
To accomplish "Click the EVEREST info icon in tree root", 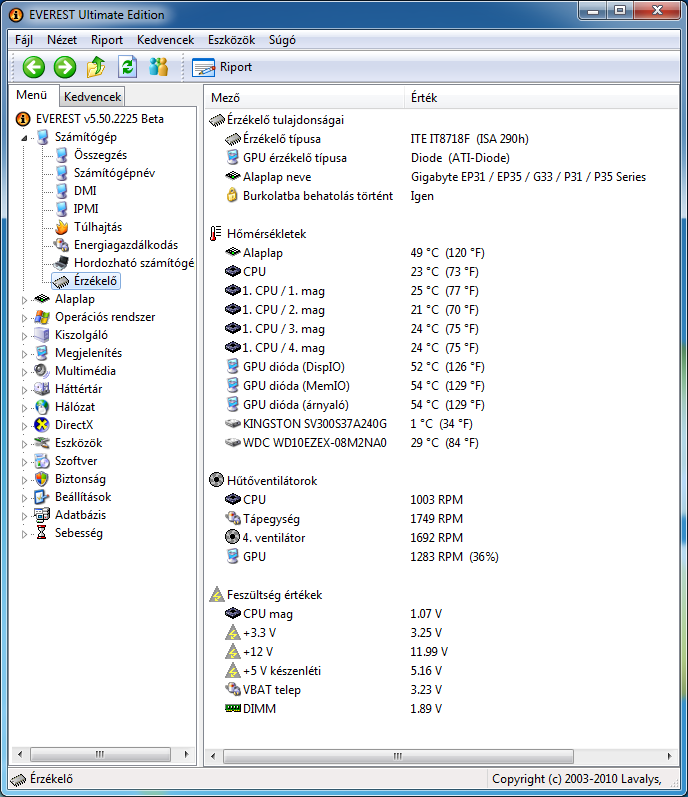I will 23,119.
